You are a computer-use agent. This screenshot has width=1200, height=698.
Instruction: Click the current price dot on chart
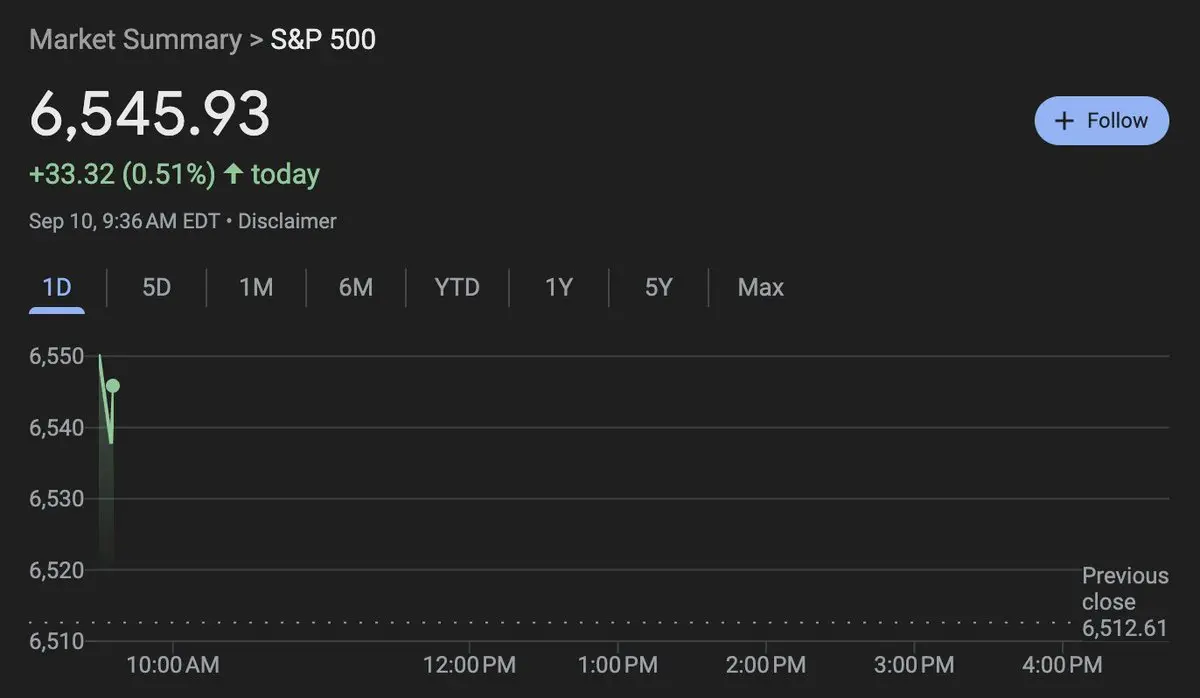point(112,386)
